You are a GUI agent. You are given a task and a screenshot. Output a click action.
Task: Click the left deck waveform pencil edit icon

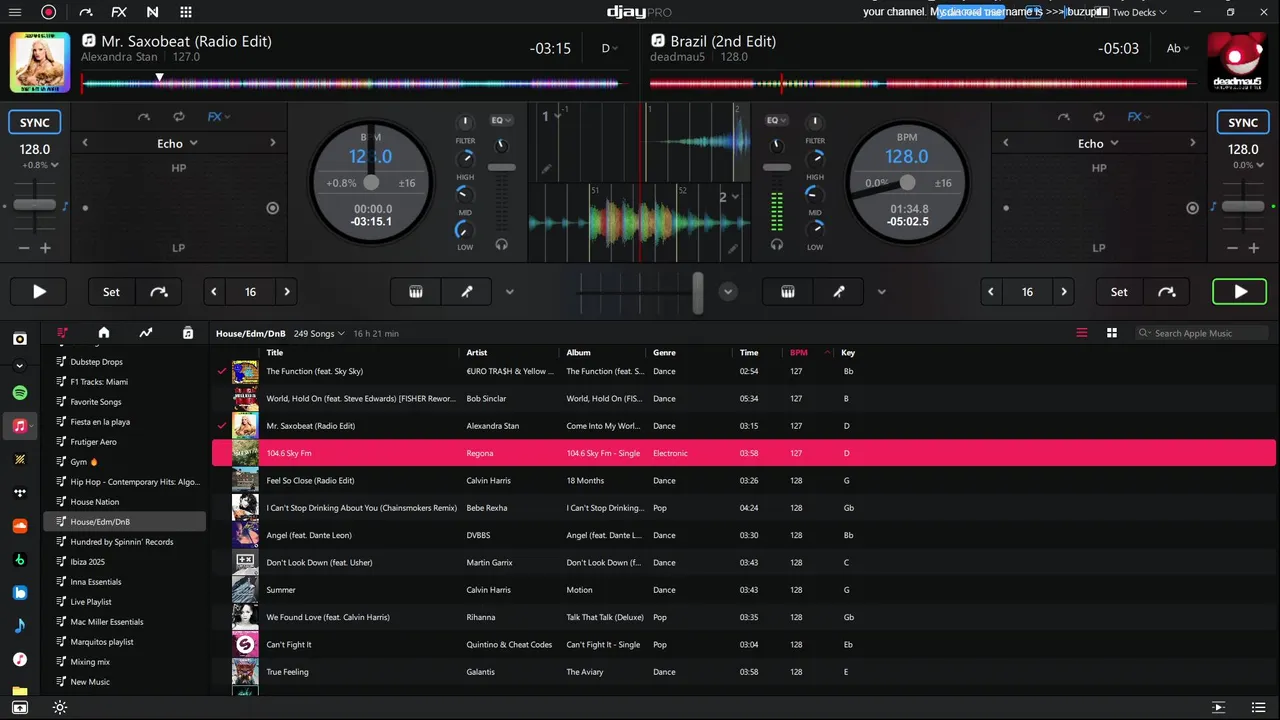tap(546, 169)
